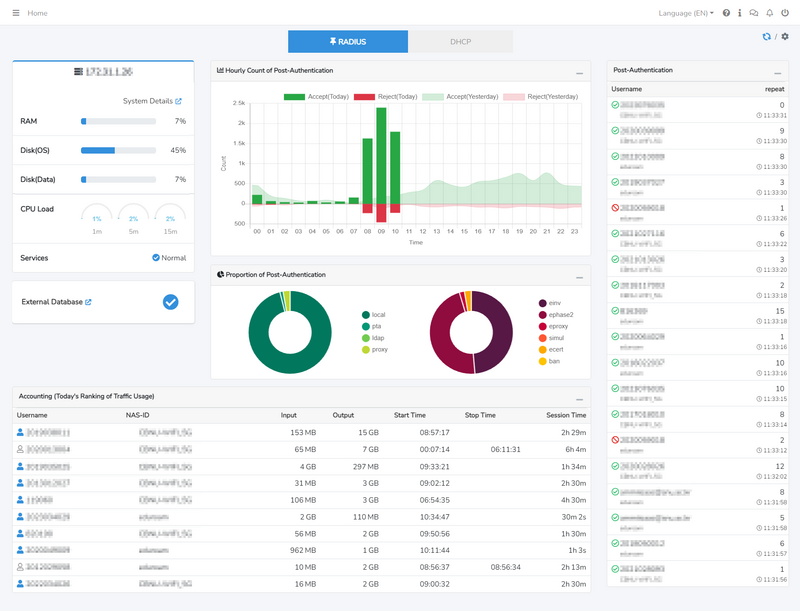This screenshot has width=800, height=611.
Task: Click the power logout icon
Action: pyautogui.click(x=785, y=13)
